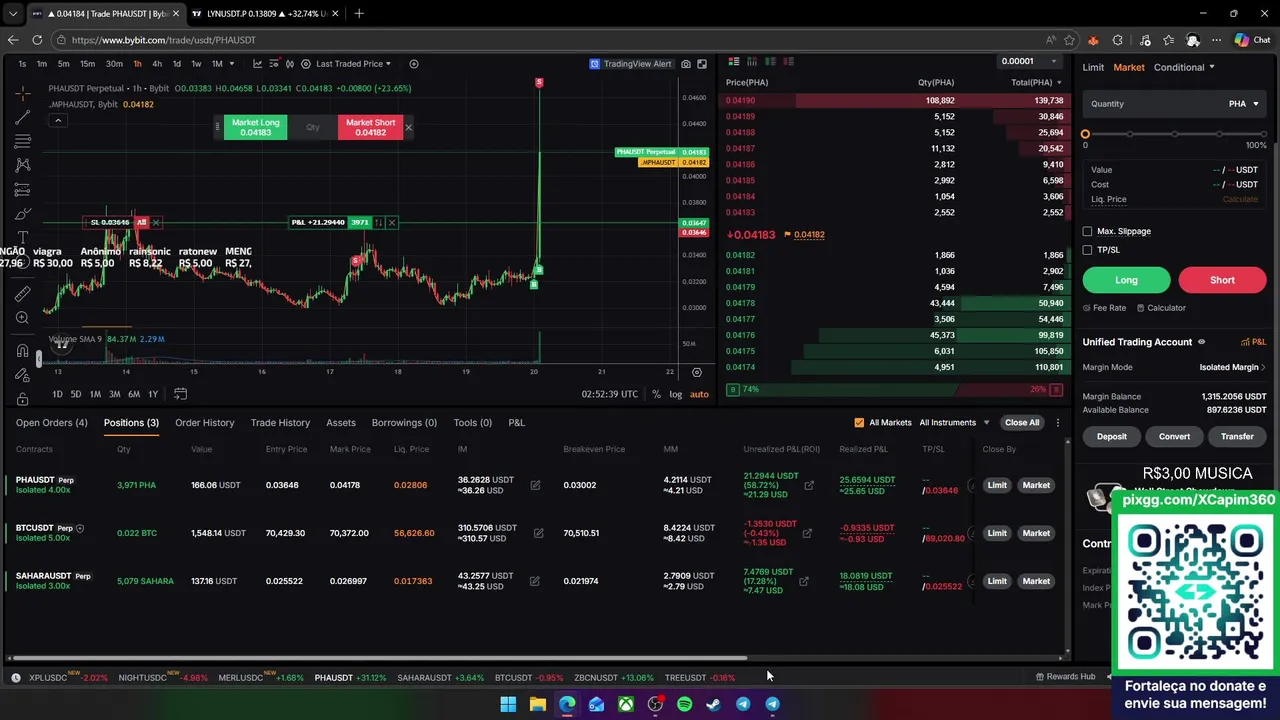Select the buy-only order book view icon
The height and width of the screenshot is (720, 1280).
770,62
